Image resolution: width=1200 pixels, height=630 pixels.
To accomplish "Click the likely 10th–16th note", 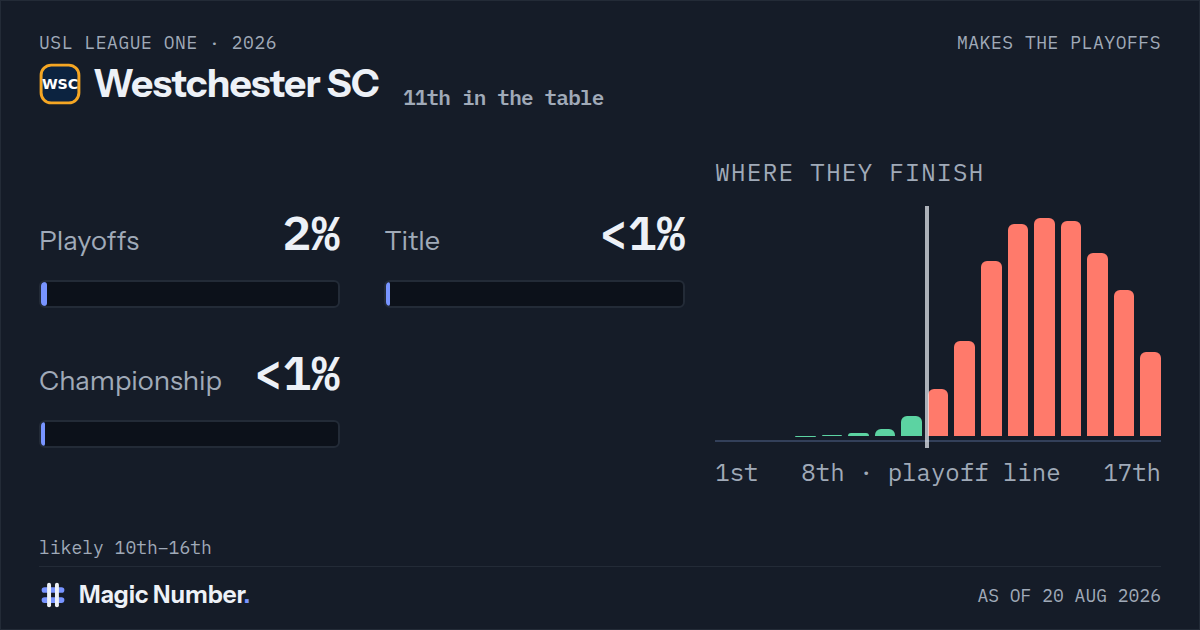I will pos(125,548).
